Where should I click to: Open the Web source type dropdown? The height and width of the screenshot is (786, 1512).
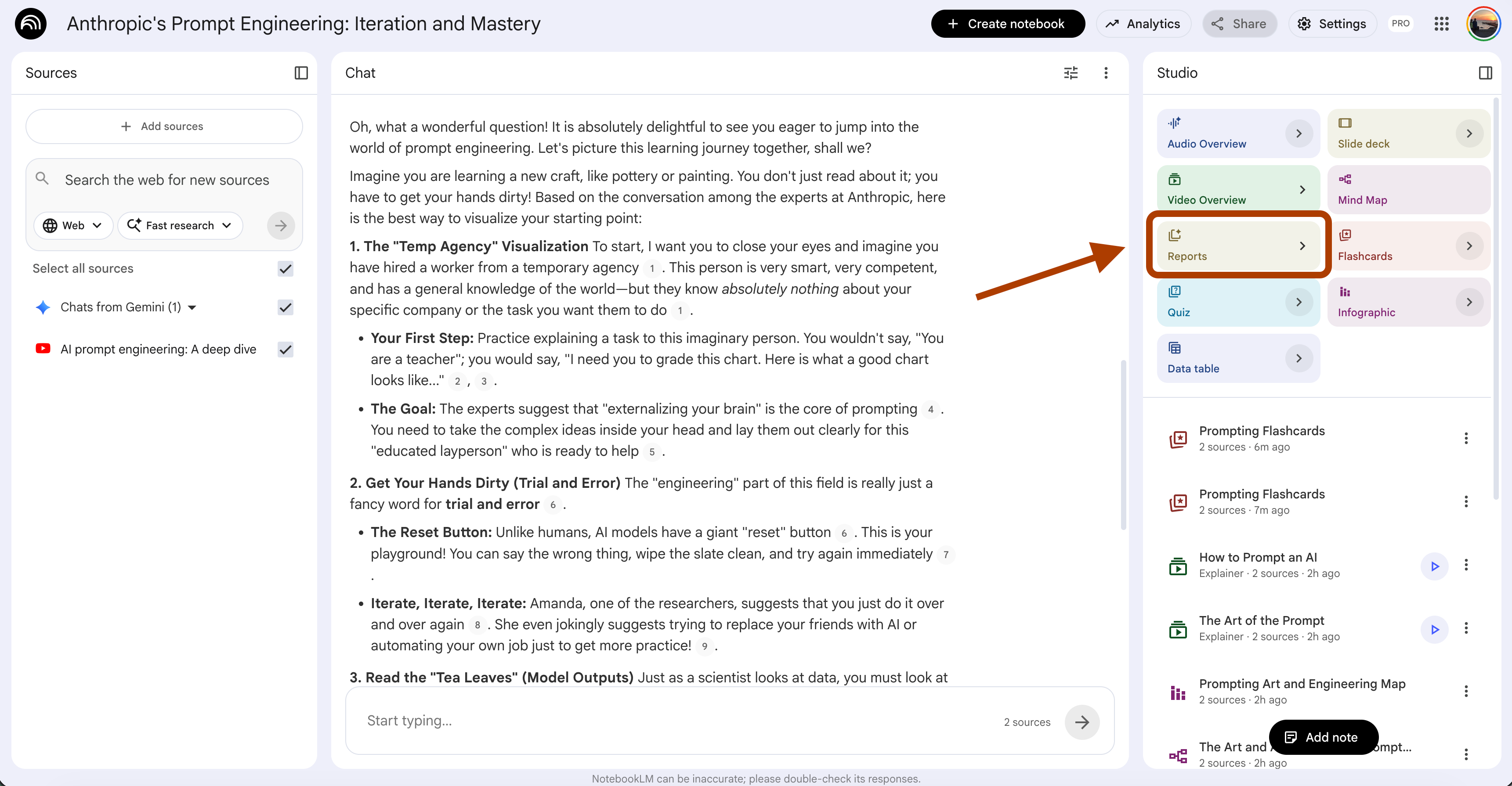coord(73,225)
